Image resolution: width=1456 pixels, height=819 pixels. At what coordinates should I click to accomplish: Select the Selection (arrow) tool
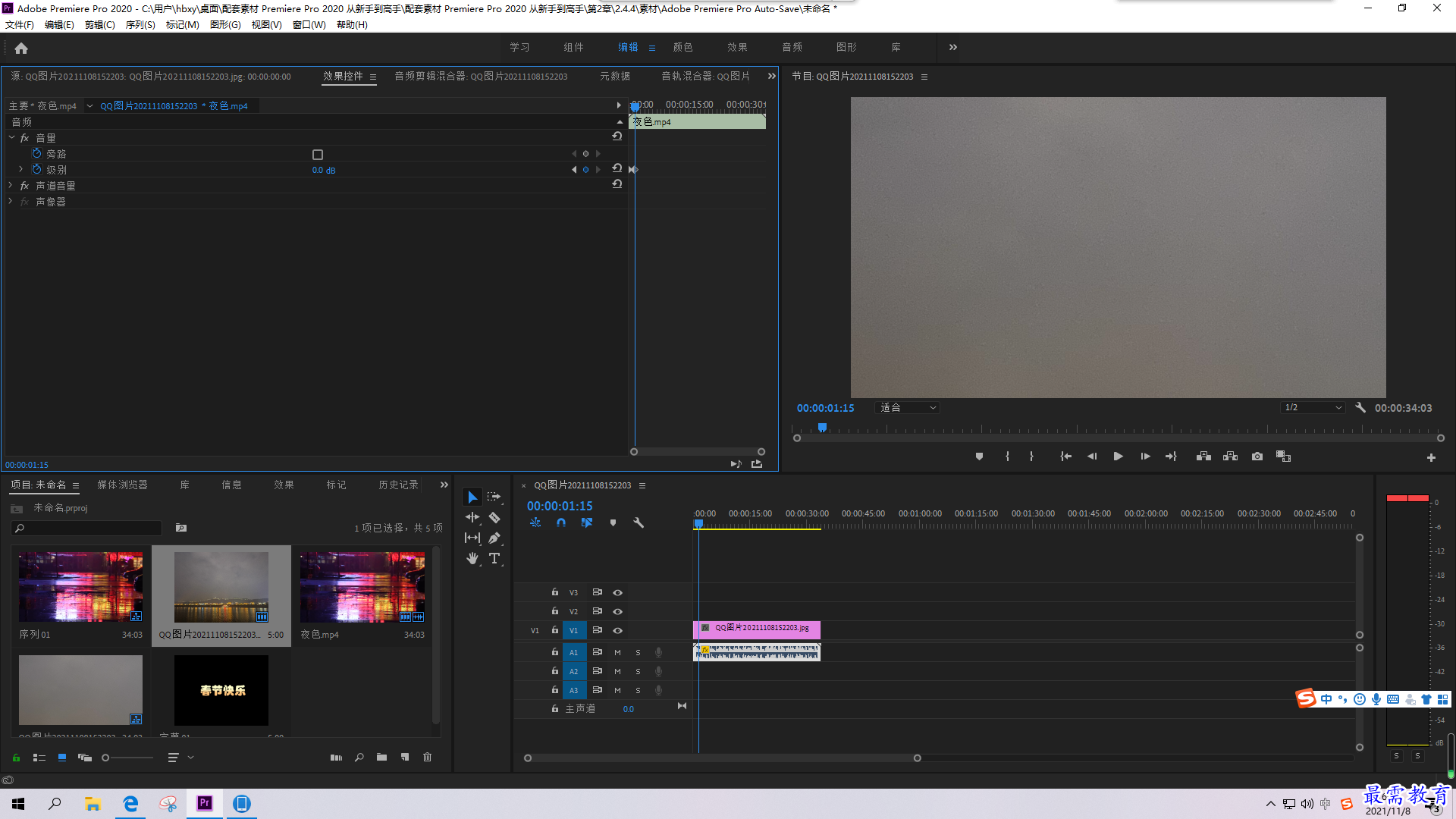472,497
